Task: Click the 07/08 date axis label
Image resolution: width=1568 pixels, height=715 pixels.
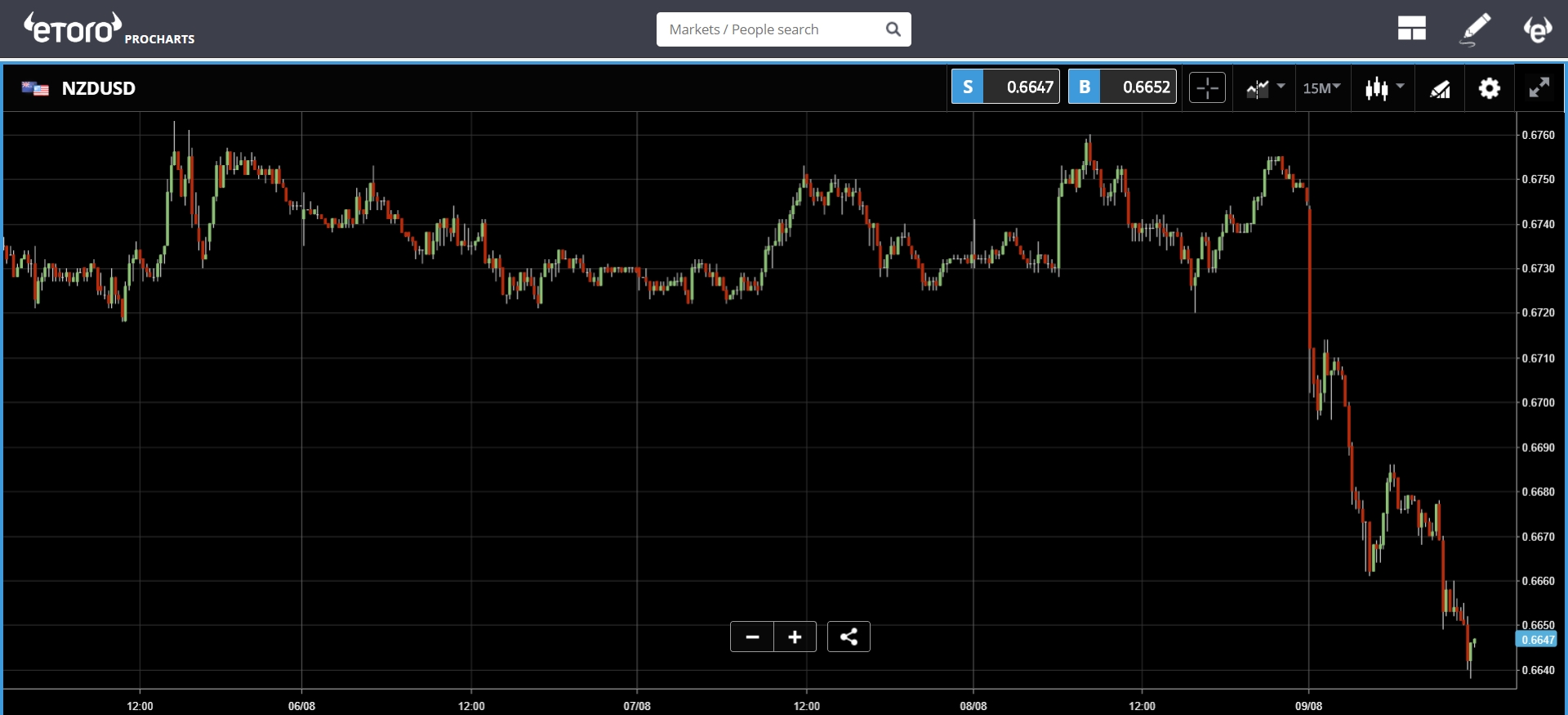Action: (637, 706)
